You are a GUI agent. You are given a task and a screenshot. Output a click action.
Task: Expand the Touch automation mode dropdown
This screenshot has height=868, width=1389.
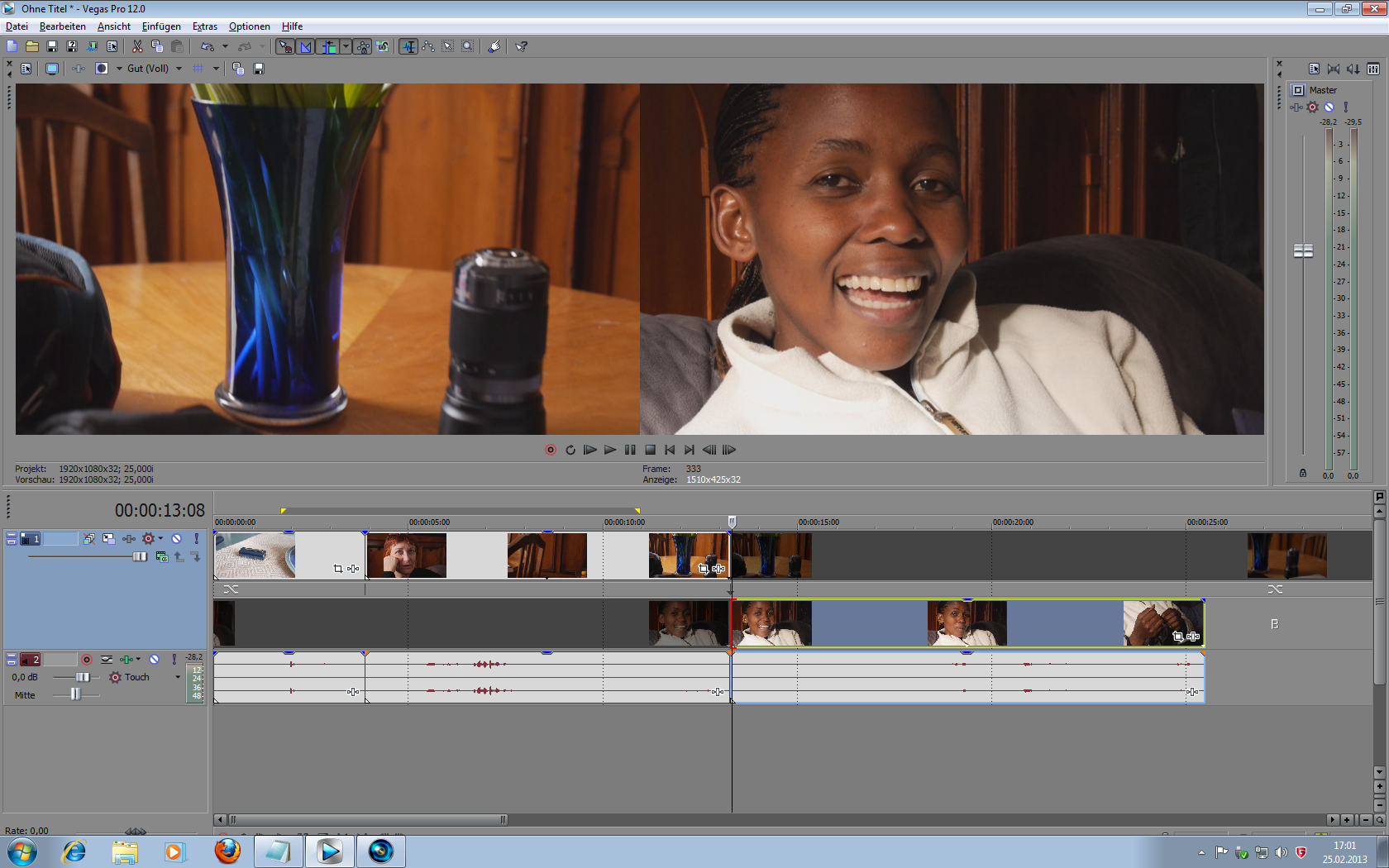pyautogui.click(x=178, y=677)
